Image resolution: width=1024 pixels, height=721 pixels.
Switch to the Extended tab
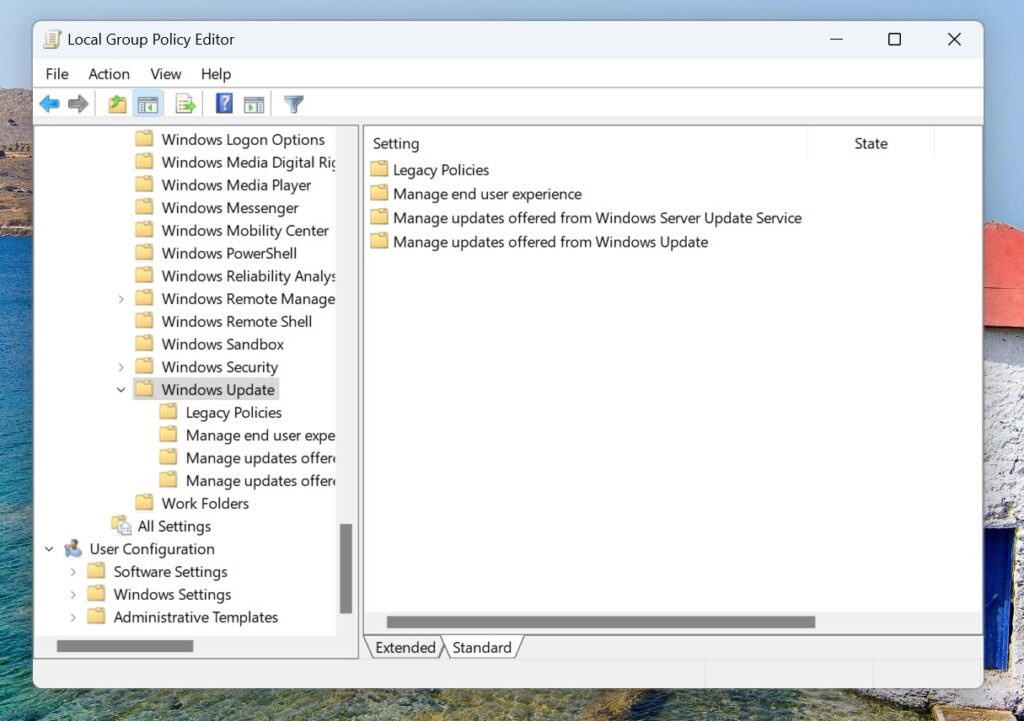click(405, 647)
